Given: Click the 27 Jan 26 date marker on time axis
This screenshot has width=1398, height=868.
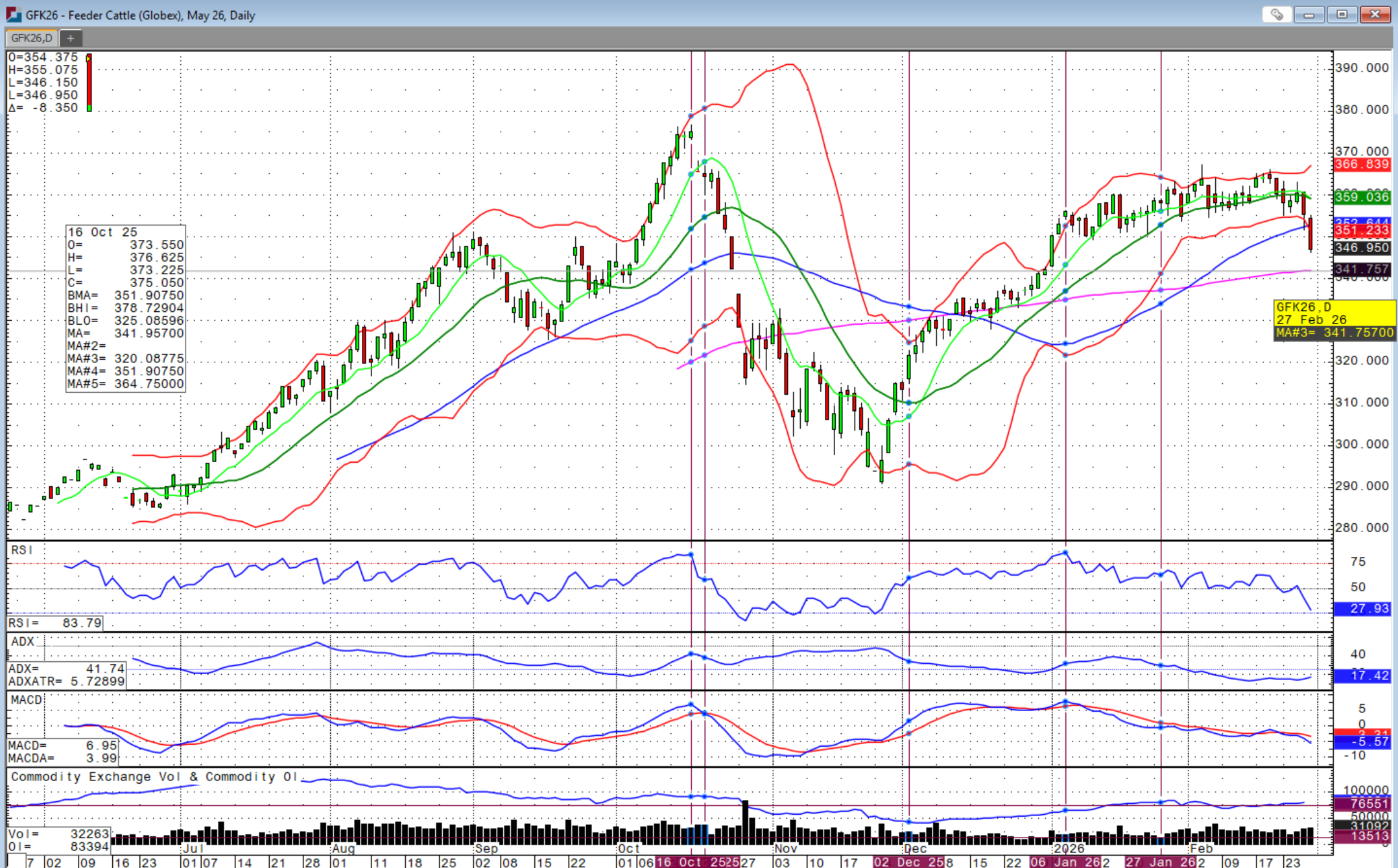Looking at the screenshot, I should [1160, 862].
